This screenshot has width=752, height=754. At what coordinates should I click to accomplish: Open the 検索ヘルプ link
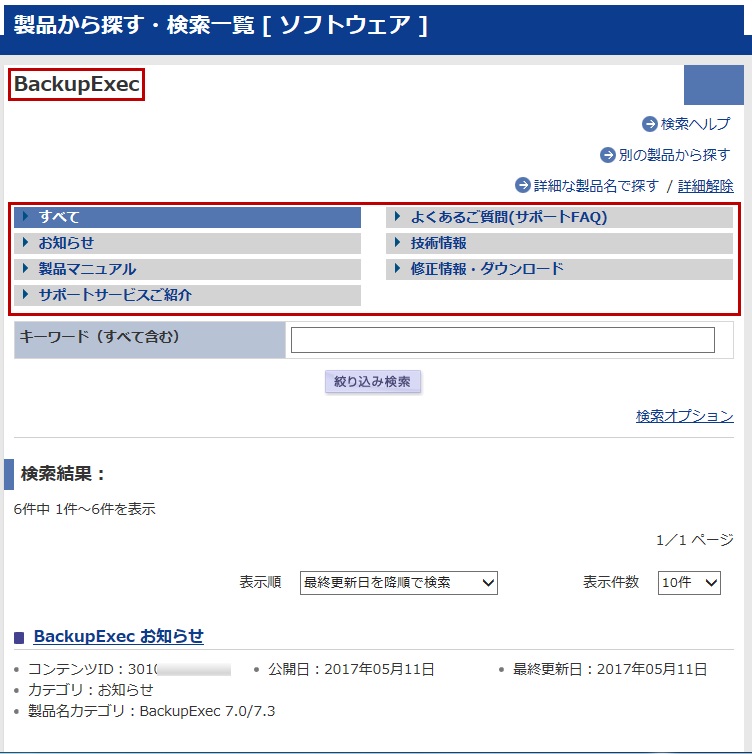tap(695, 124)
